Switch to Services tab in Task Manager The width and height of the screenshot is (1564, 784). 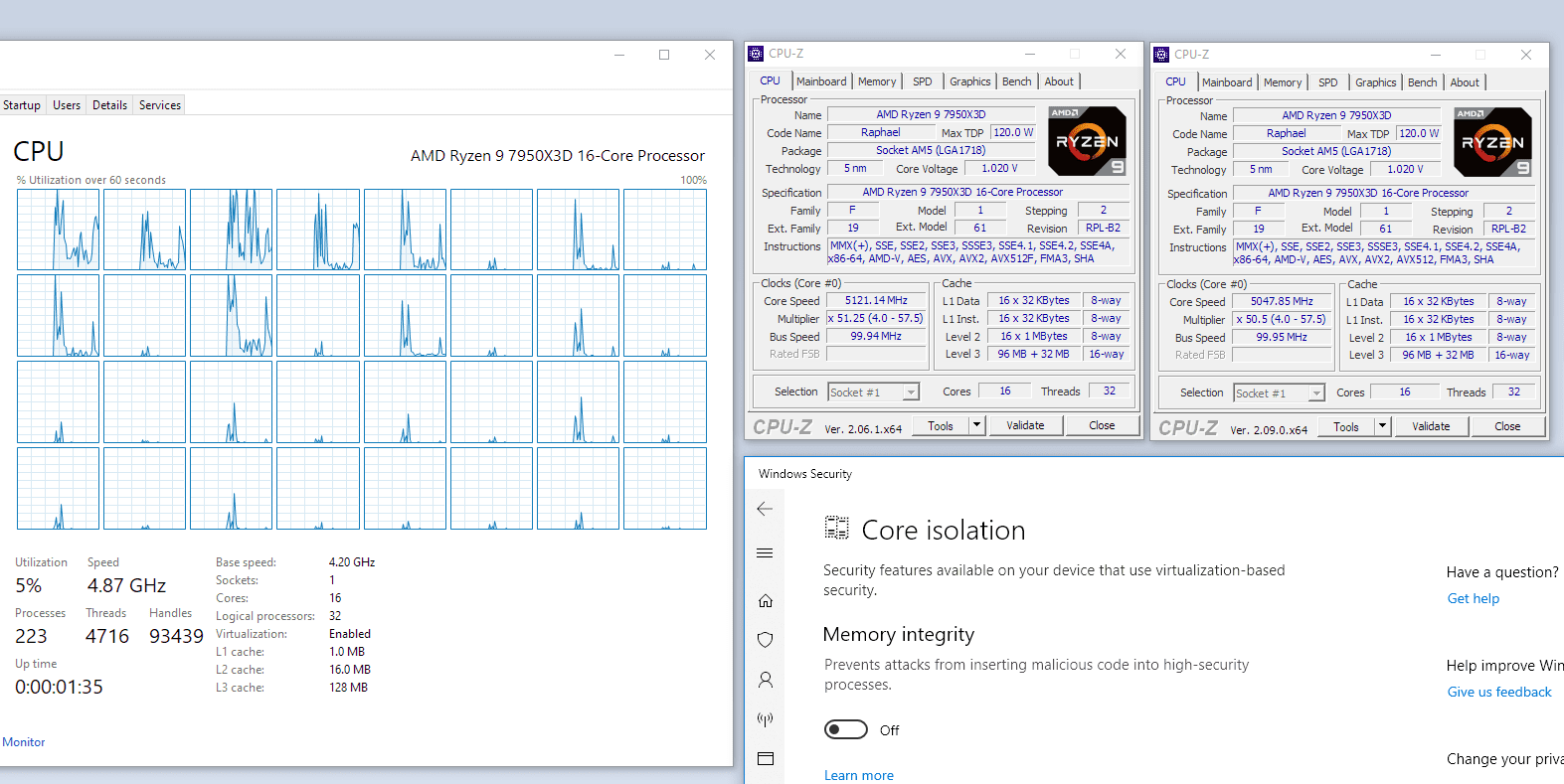pos(160,105)
